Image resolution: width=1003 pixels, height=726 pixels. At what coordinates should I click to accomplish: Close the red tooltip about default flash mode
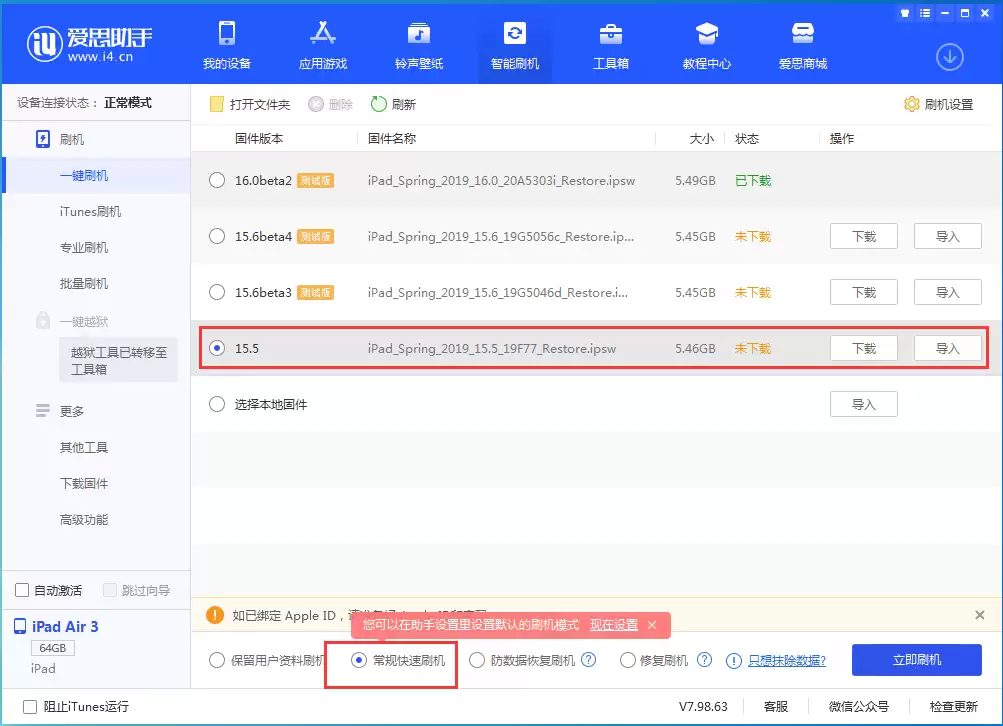pyautogui.click(x=652, y=625)
